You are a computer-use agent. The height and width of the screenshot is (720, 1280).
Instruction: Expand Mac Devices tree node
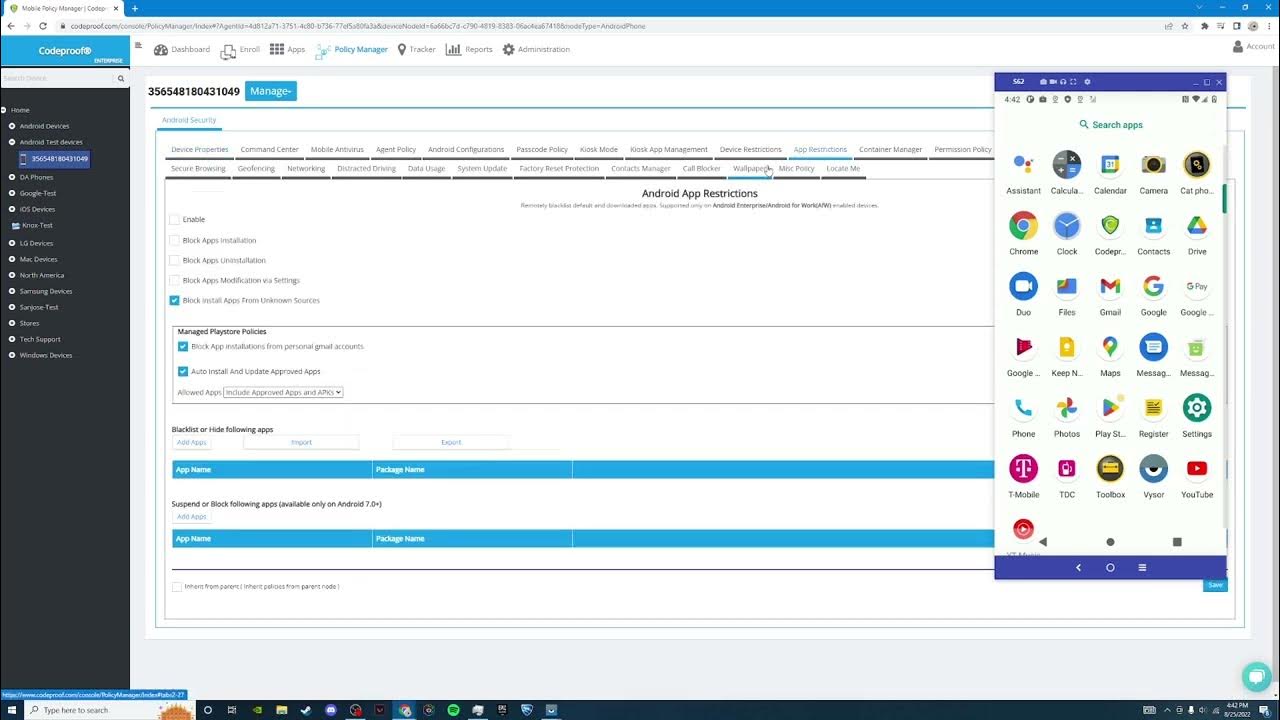[x=12, y=259]
